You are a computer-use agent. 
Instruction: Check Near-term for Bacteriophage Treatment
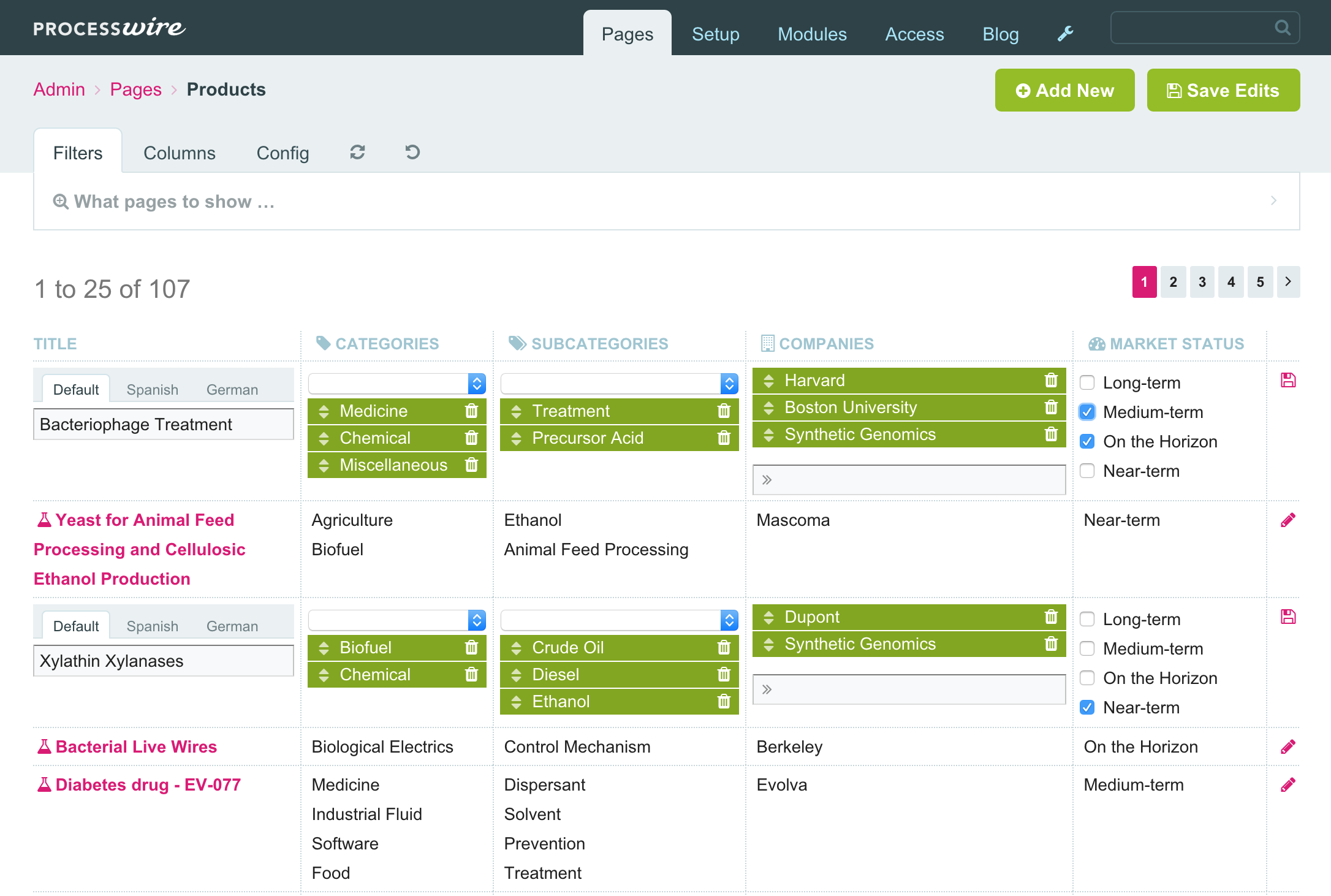click(1087, 471)
